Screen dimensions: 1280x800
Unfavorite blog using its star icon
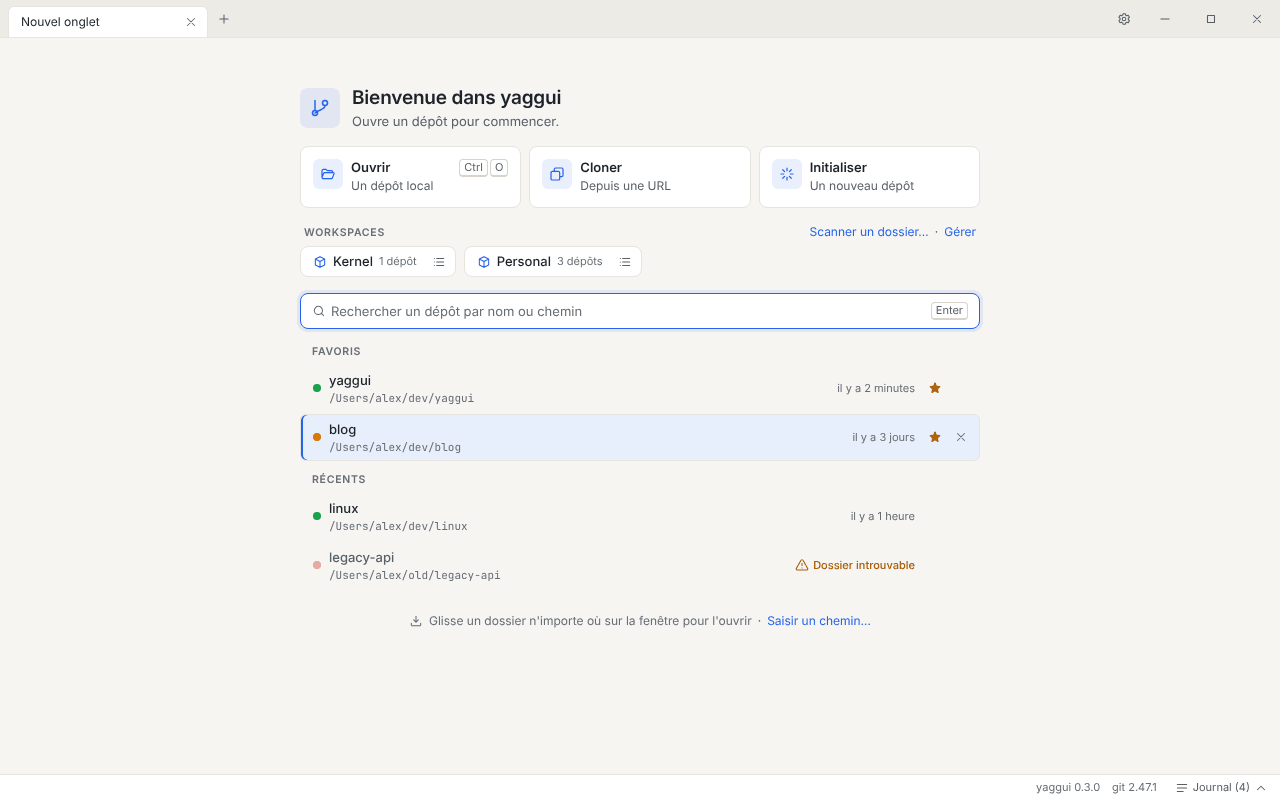[935, 437]
